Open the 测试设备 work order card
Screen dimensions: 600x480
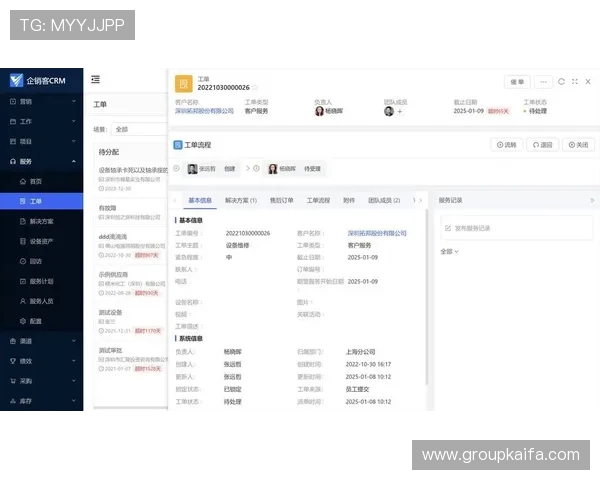point(131,321)
